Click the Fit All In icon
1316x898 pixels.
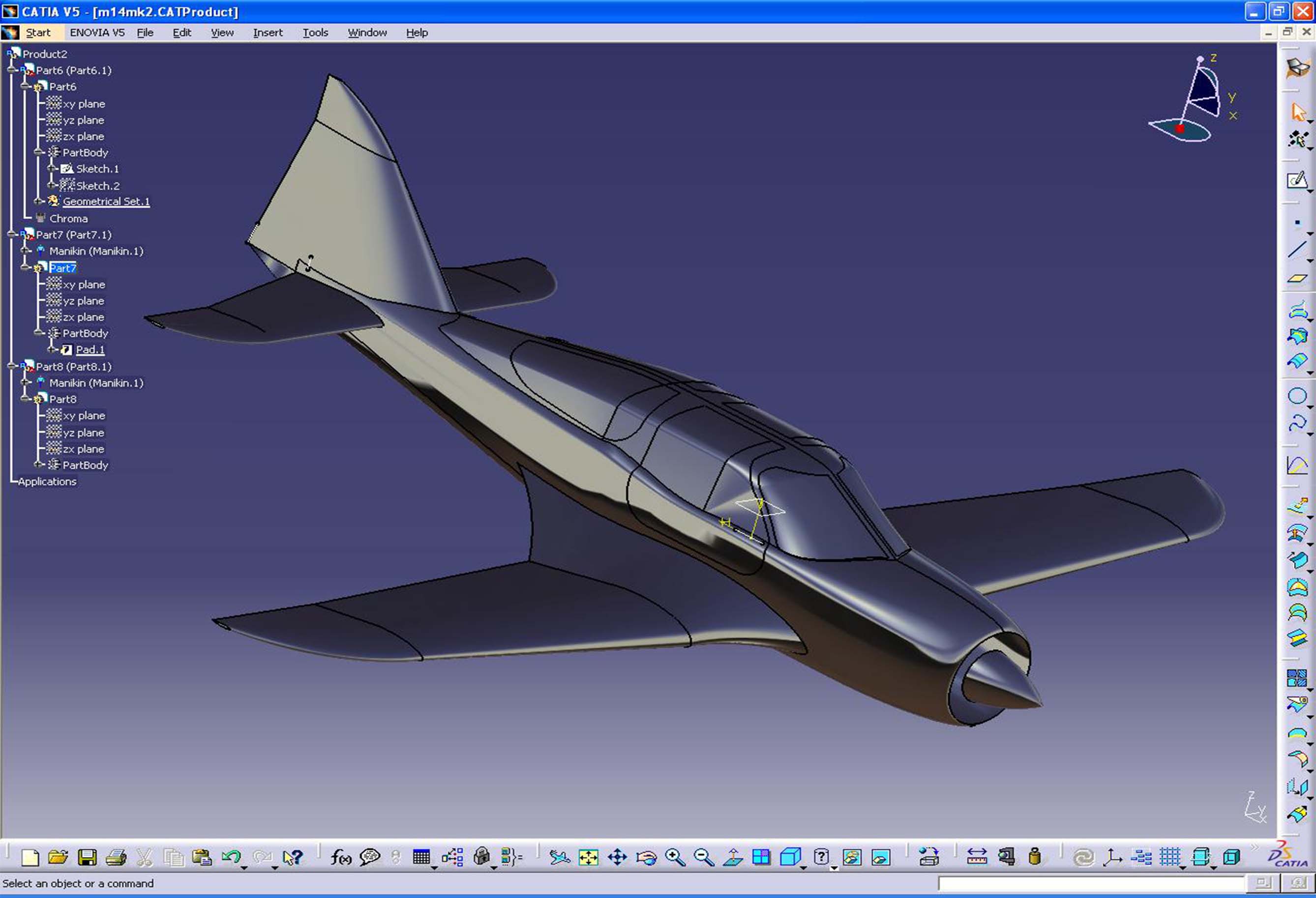pyautogui.click(x=588, y=856)
